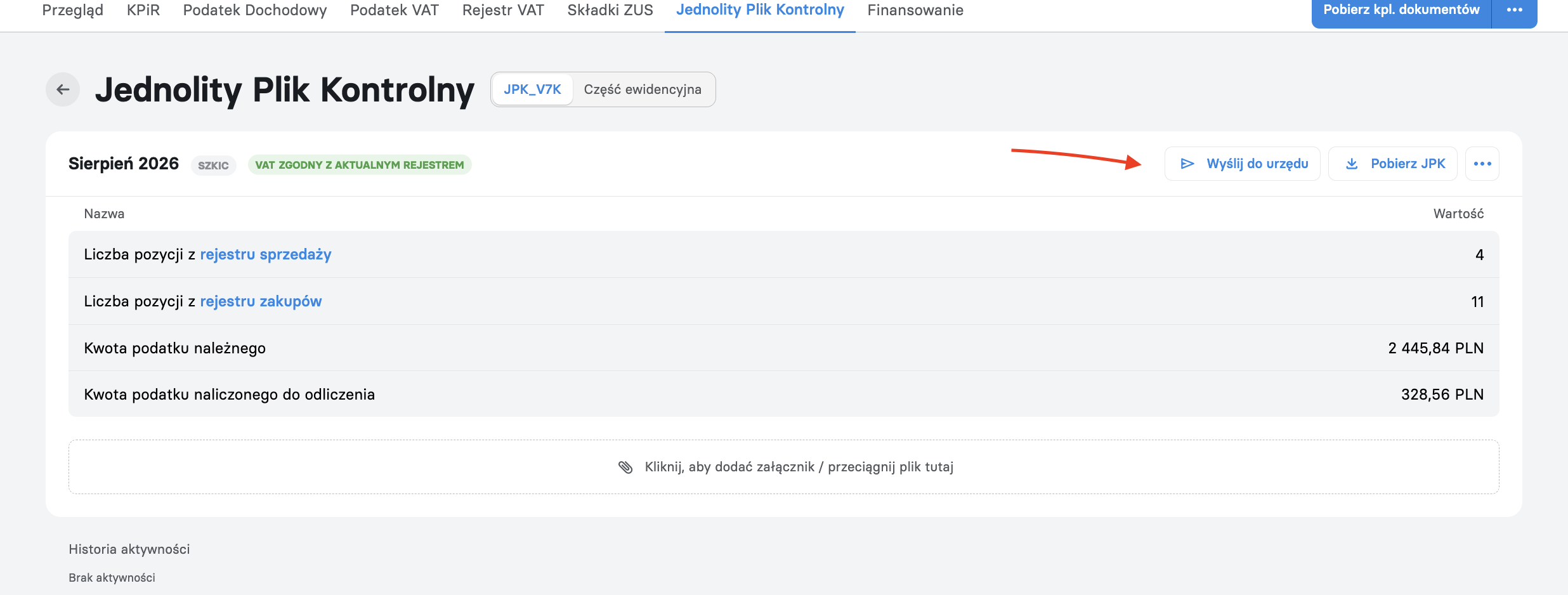Follow the rejestru zakupów link

pos(261,301)
